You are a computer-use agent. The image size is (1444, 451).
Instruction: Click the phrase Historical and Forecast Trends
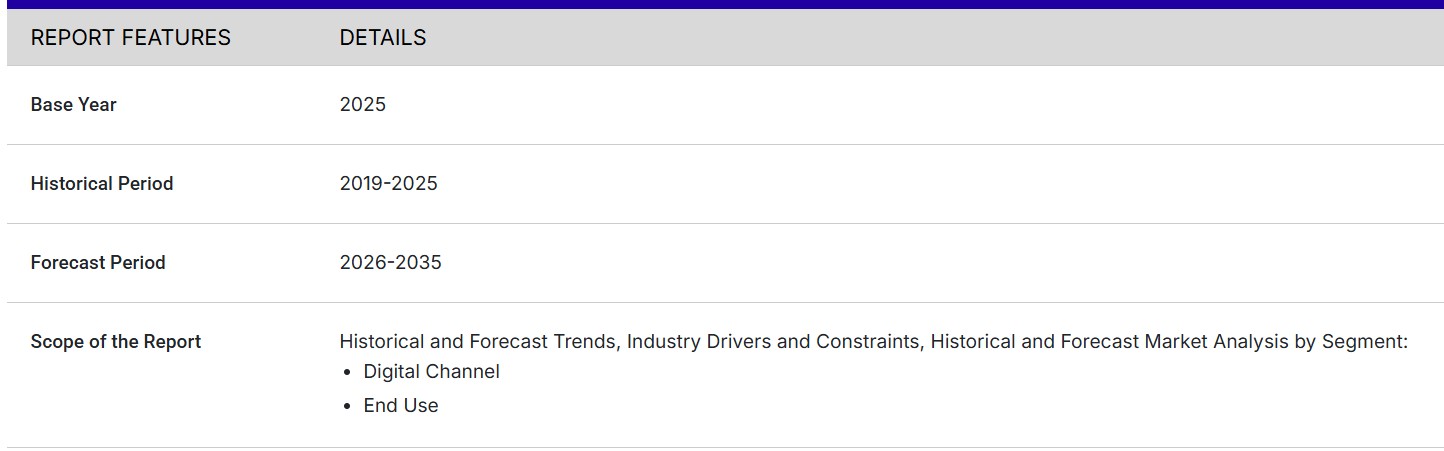478,342
